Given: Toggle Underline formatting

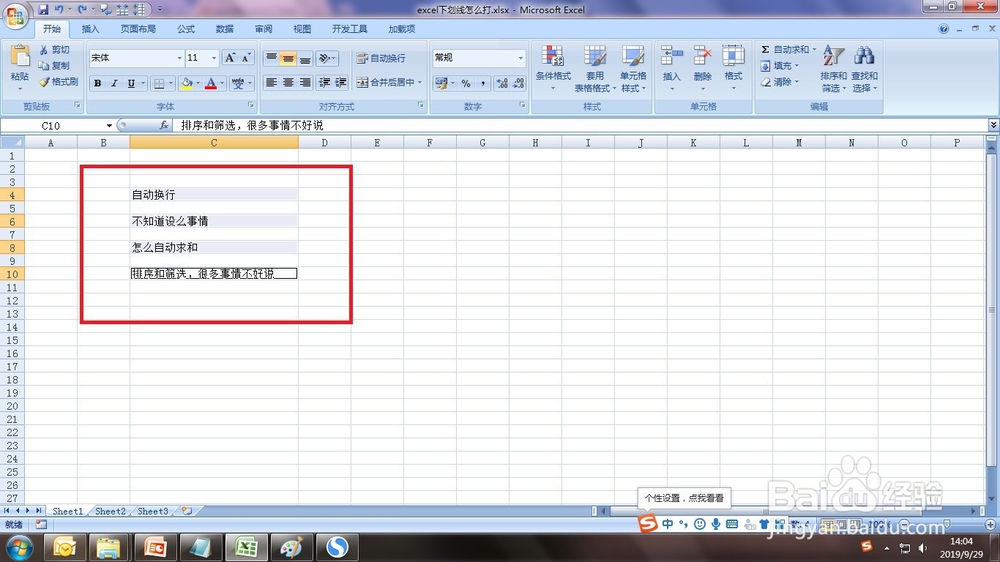Looking at the screenshot, I should tap(131, 83).
